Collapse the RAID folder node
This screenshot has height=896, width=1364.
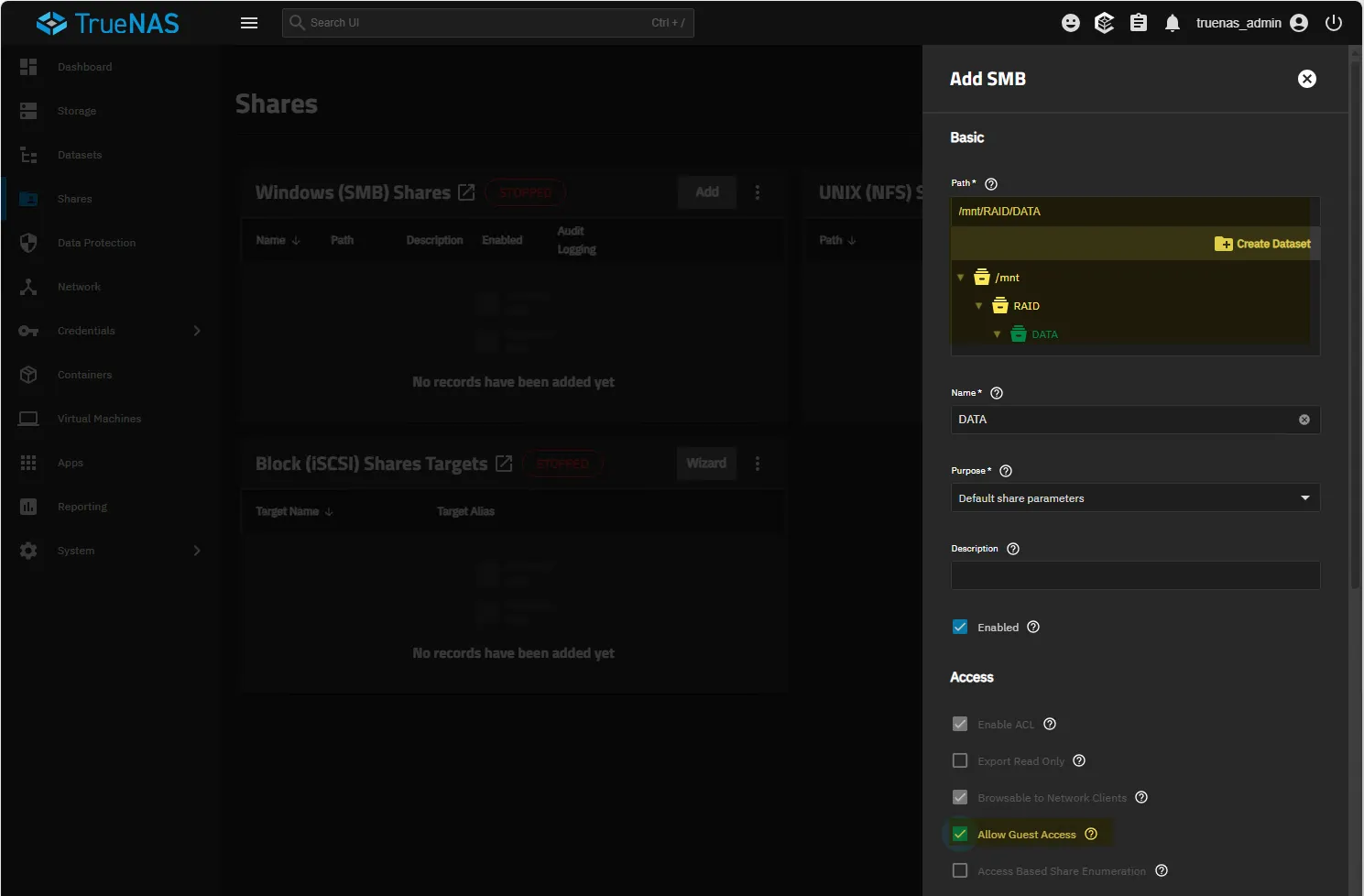tap(978, 306)
